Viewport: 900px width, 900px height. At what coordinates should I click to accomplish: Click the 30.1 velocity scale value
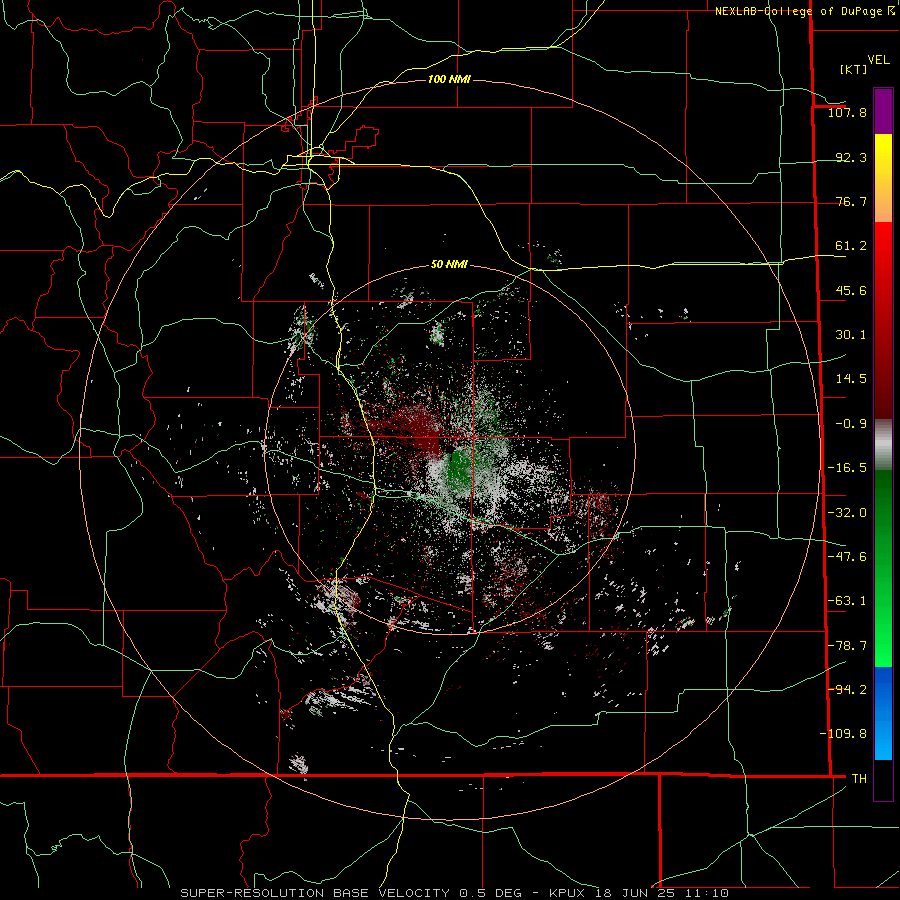click(851, 335)
